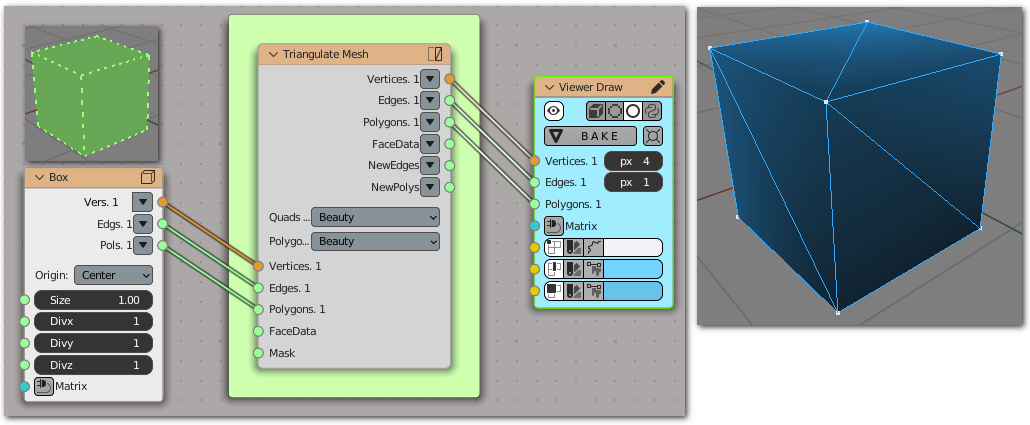
Task: Open the light blue edge color swatch
Action: pyautogui.click(x=633, y=269)
